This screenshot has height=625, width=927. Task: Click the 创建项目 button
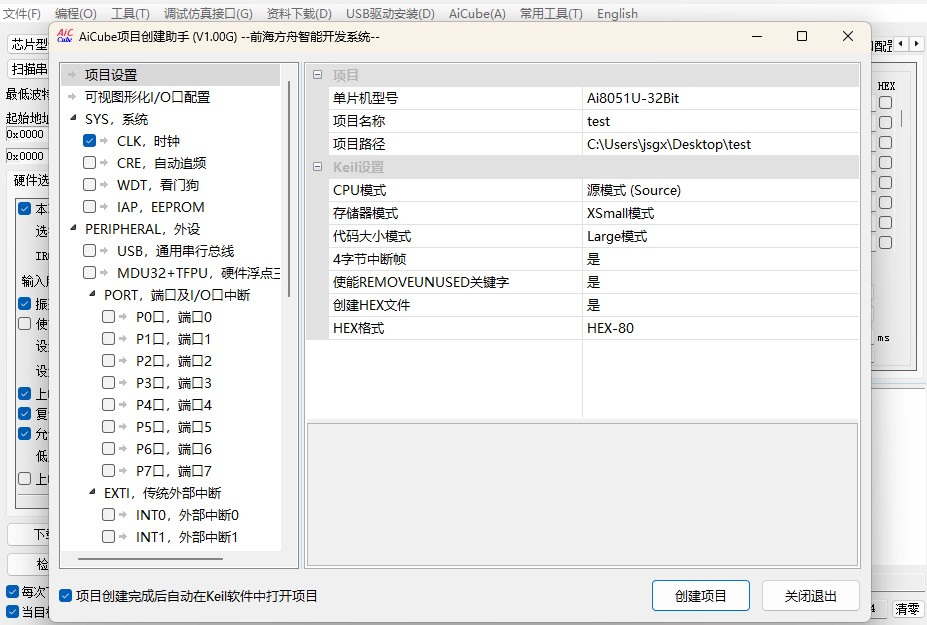pos(701,596)
